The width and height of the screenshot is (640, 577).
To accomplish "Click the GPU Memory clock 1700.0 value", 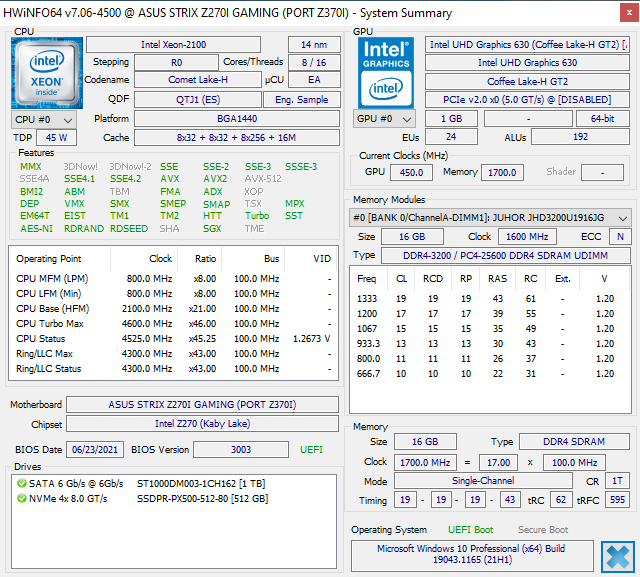I will (x=502, y=173).
